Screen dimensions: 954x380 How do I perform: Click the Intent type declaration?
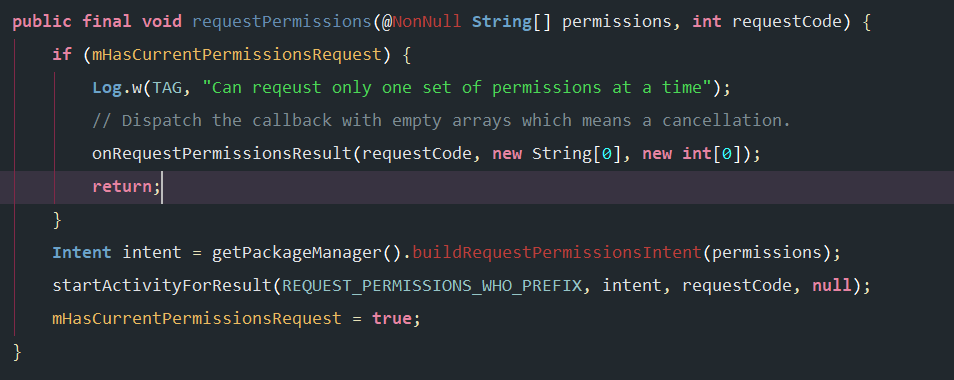[x=82, y=252]
